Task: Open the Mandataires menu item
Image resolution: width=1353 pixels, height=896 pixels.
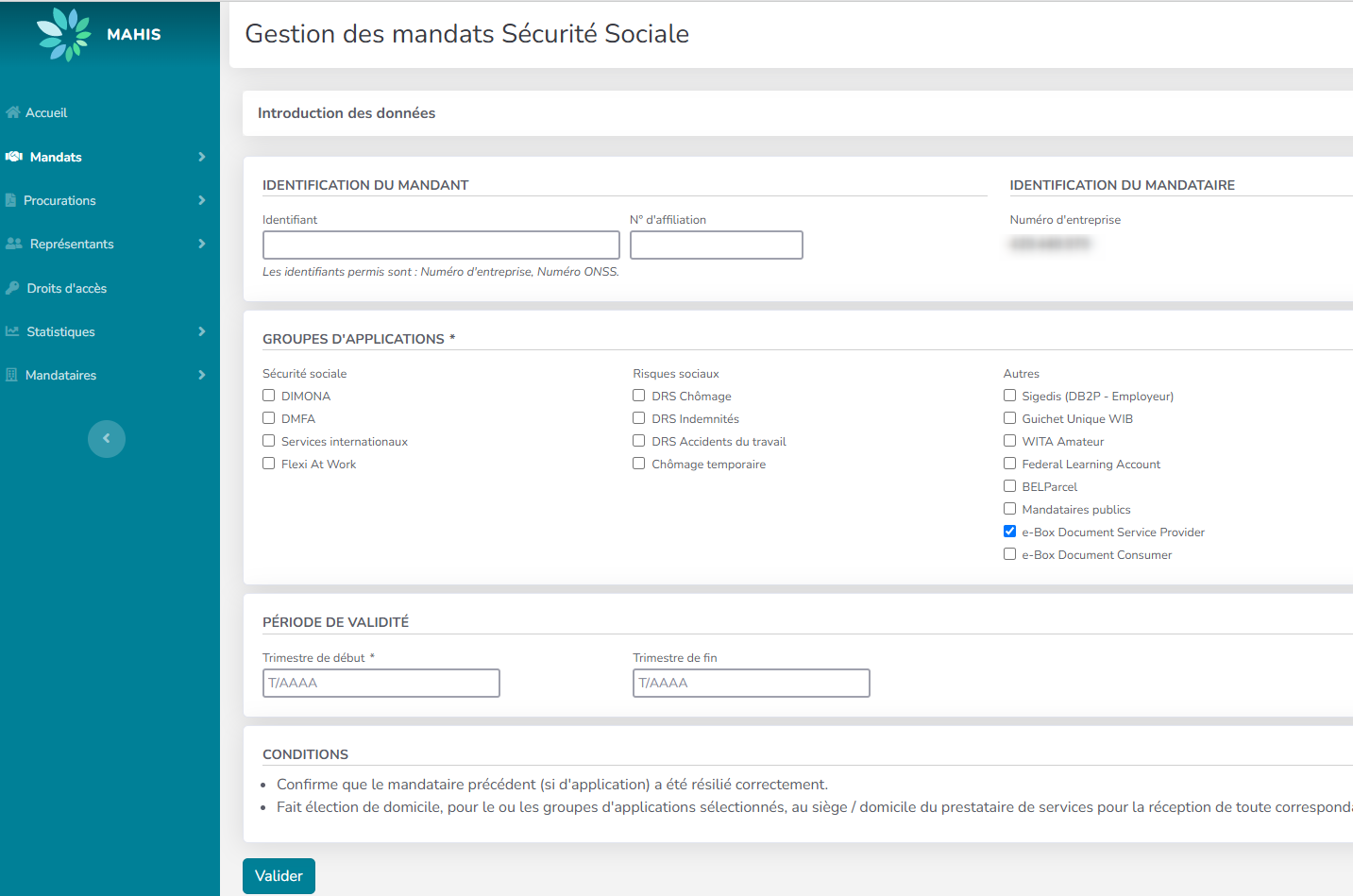Action: (61, 375)
